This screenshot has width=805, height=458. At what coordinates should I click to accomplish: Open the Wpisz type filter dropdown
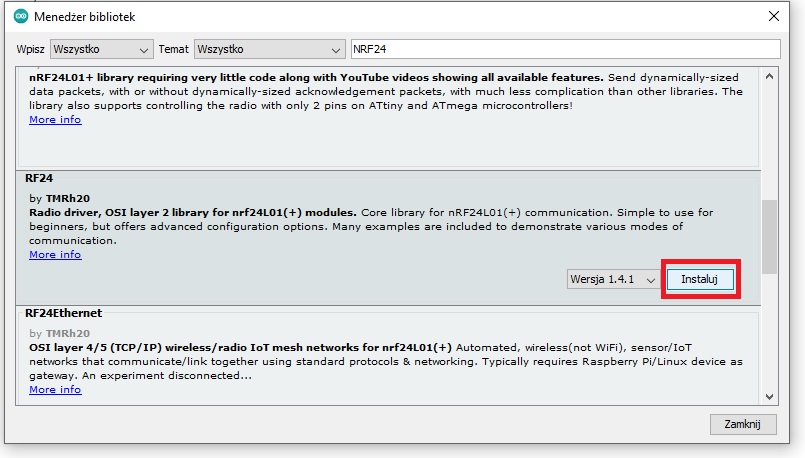tap(101, 49)
